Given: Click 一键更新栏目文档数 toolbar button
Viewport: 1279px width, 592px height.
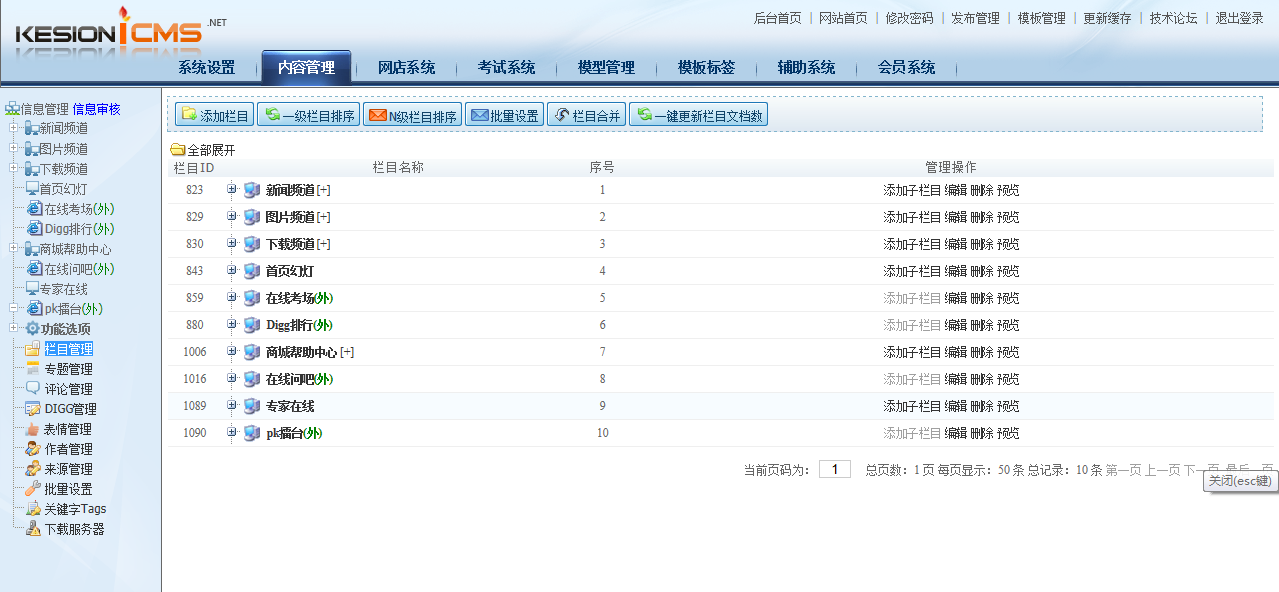Looking at the screenshot, I should click(698, 116).
